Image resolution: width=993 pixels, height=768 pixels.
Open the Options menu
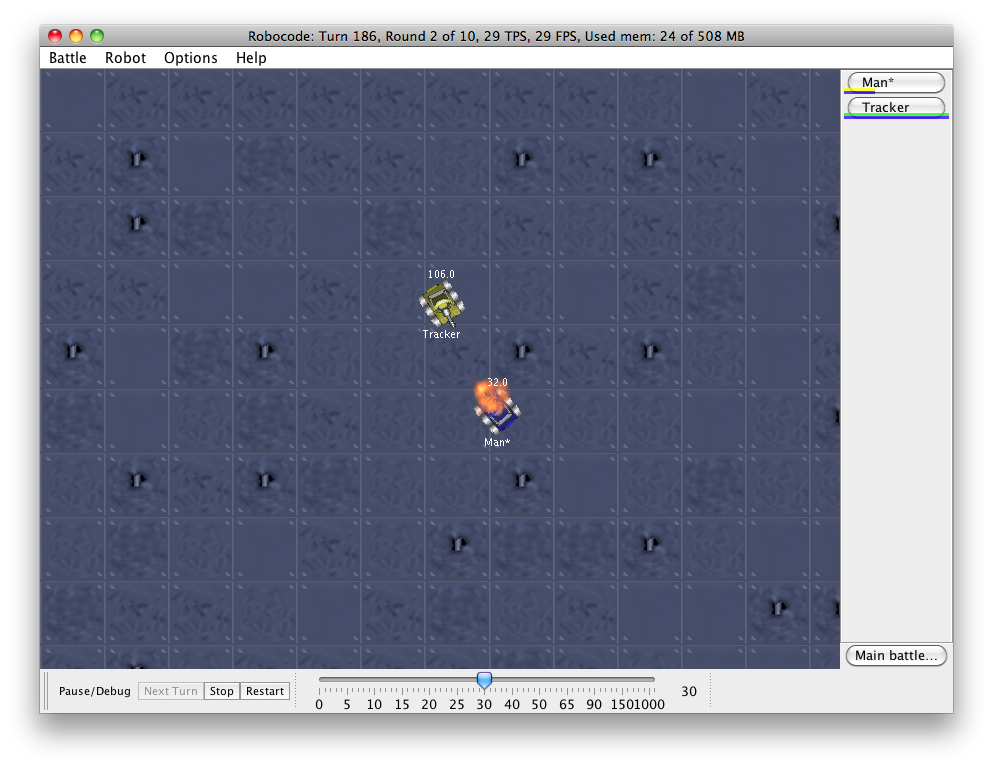click(x=191, y=58)
